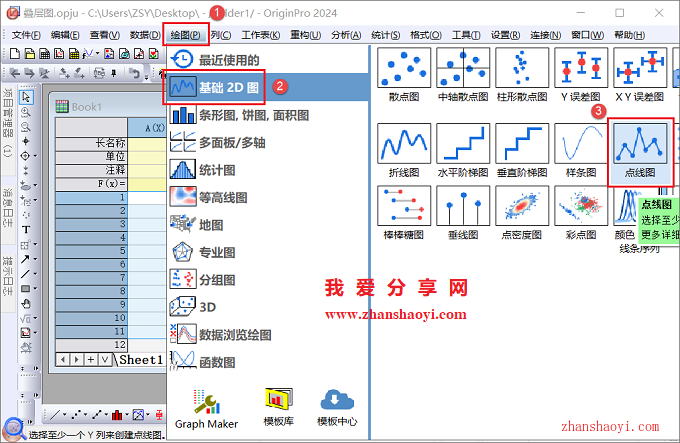
Task: Open 专业图 plot category
Action: pos(268,252)
